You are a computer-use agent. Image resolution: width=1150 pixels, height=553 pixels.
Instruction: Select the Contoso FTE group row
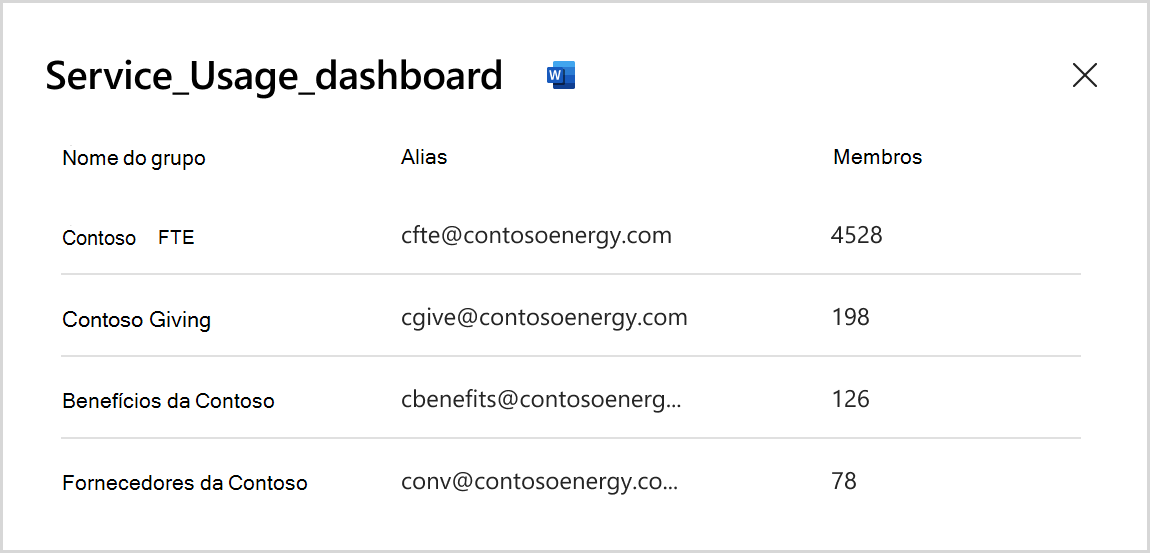[x=128, y=238]
